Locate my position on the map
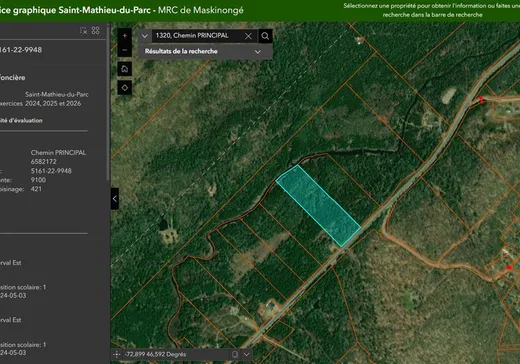This screenshot has width=520, height=364. (125, 88)
